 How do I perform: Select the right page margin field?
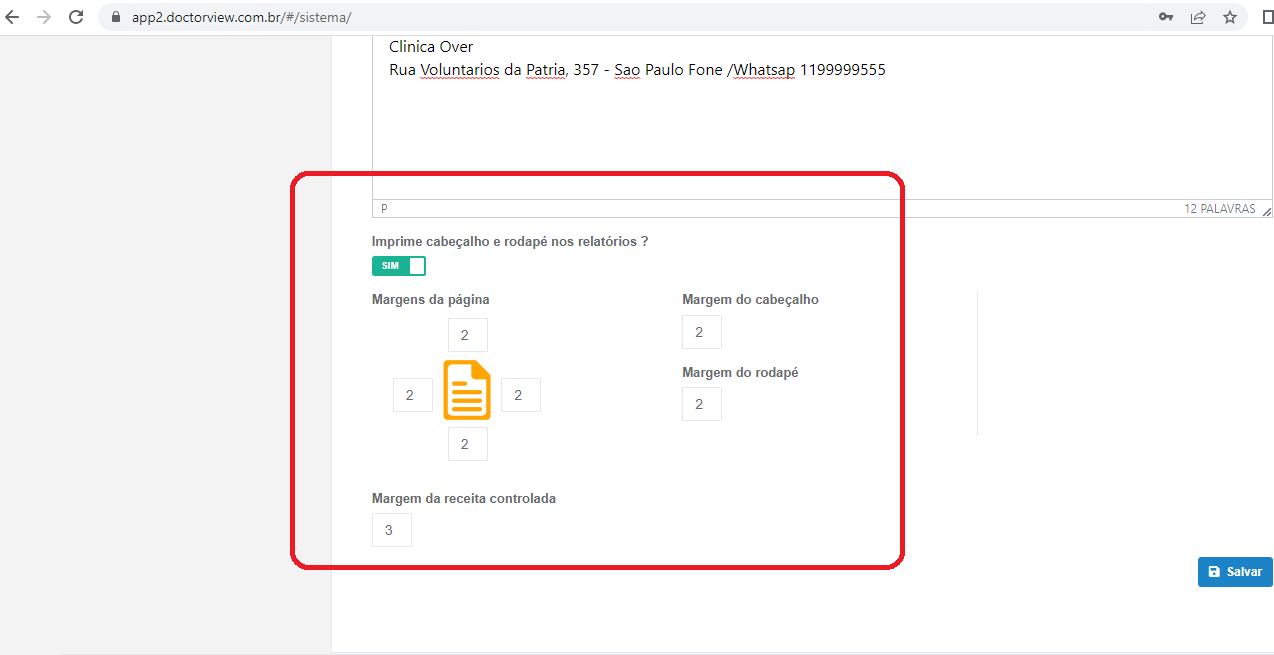pos(520,395)
